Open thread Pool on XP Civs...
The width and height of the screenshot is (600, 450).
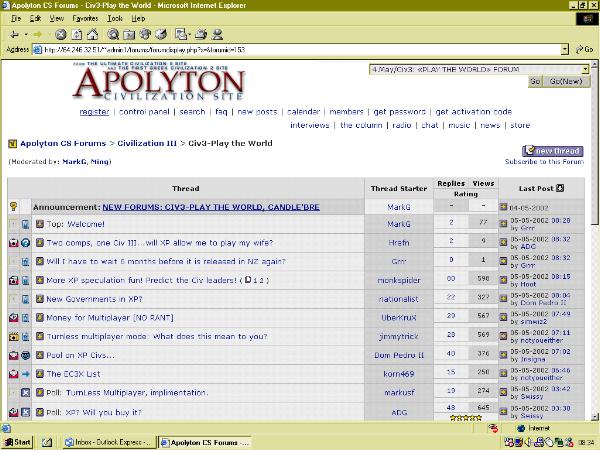point(80,355)
